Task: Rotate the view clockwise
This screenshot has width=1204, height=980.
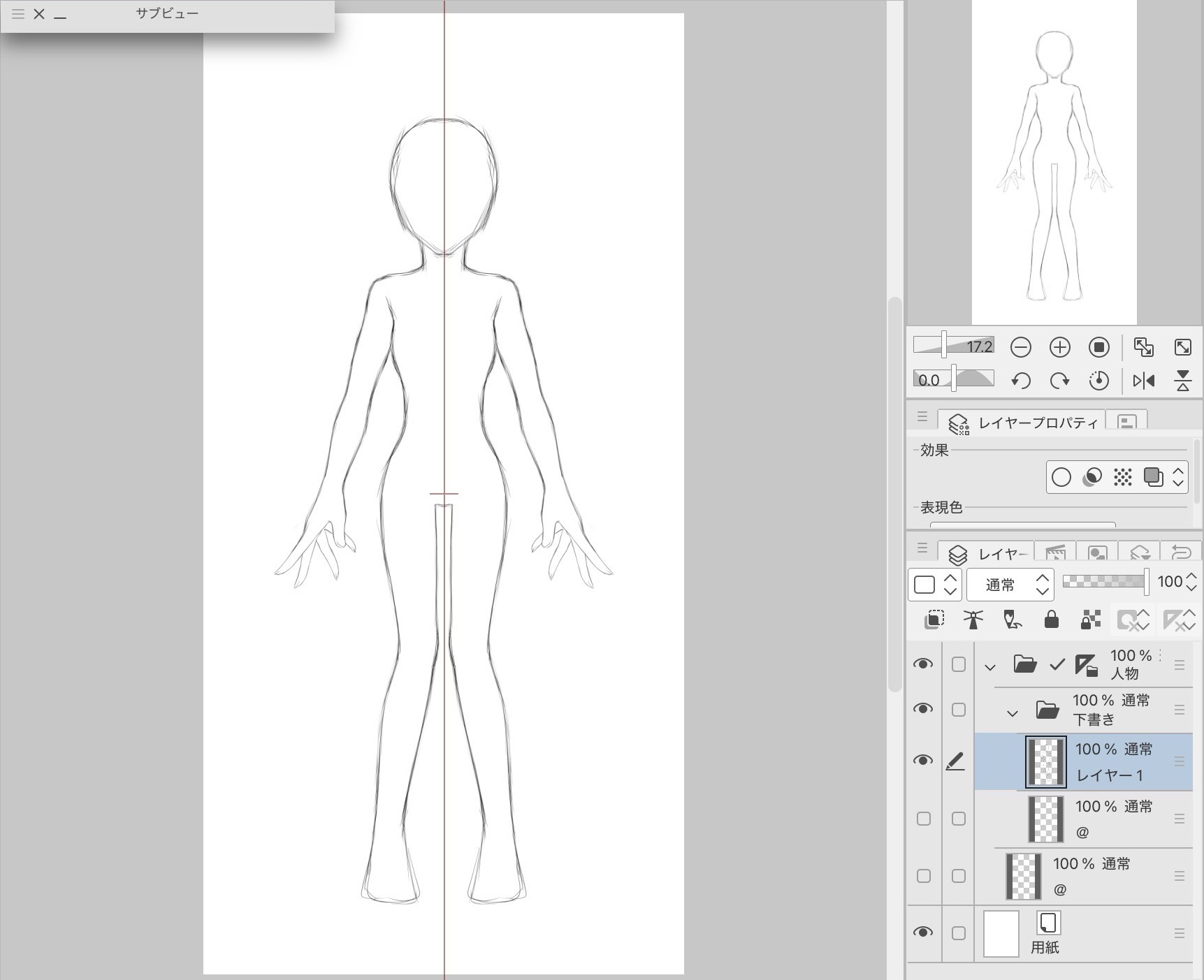Action: [1059, 381]
